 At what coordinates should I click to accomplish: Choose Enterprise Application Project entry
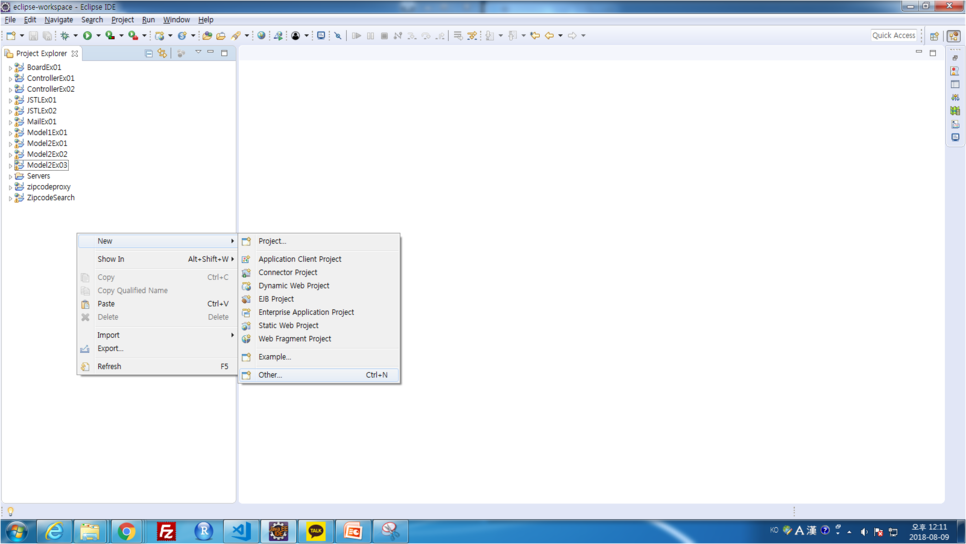coord(319,312)
